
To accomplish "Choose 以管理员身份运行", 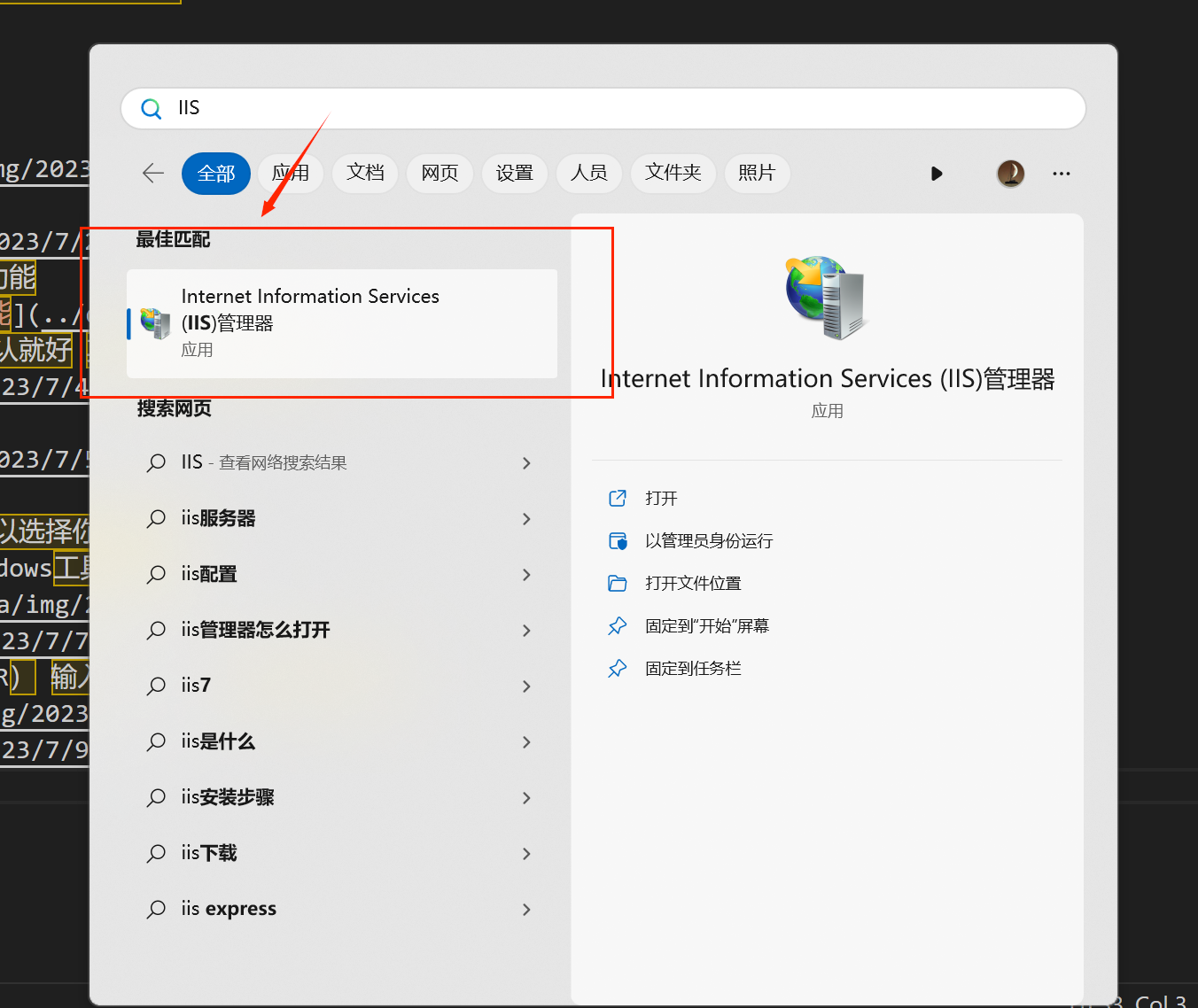I will (x=709, y=541).
